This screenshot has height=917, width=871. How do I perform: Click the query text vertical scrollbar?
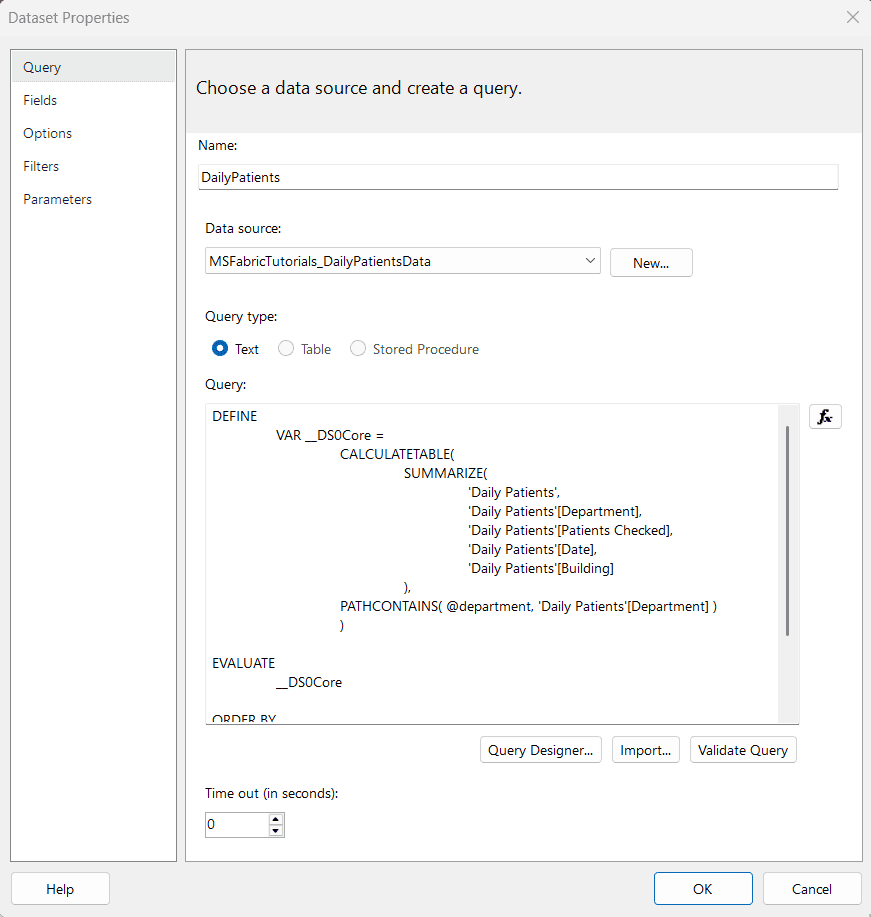tap(788, 530)
